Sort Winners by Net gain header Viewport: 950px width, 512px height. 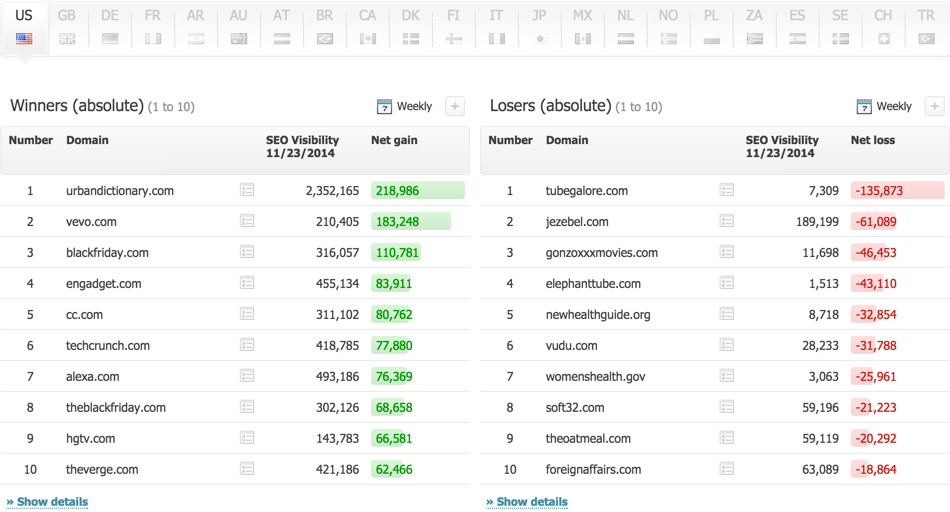pyautogui.click(x=394, y=140)
